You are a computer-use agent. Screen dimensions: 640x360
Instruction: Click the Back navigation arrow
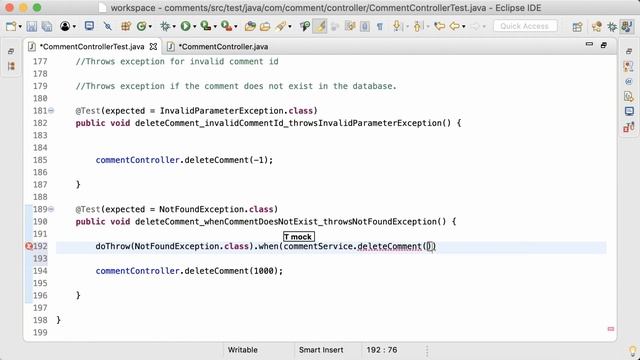(x=454, y=27)
